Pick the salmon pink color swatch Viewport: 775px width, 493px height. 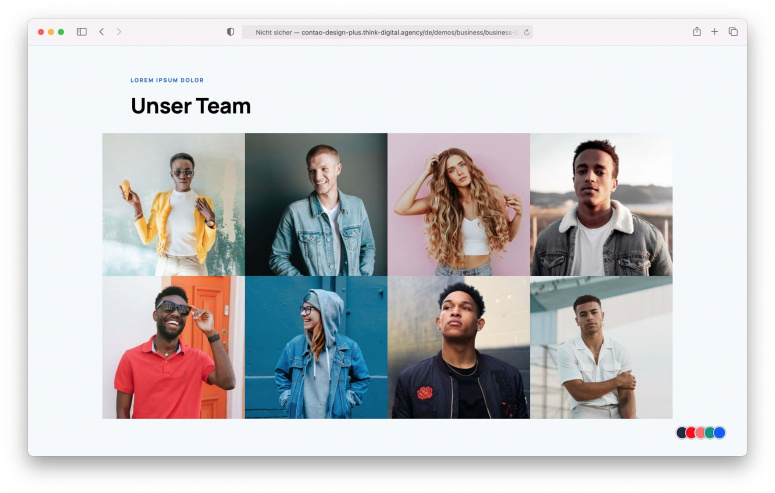pyautogui.click(x=700, y=432)
